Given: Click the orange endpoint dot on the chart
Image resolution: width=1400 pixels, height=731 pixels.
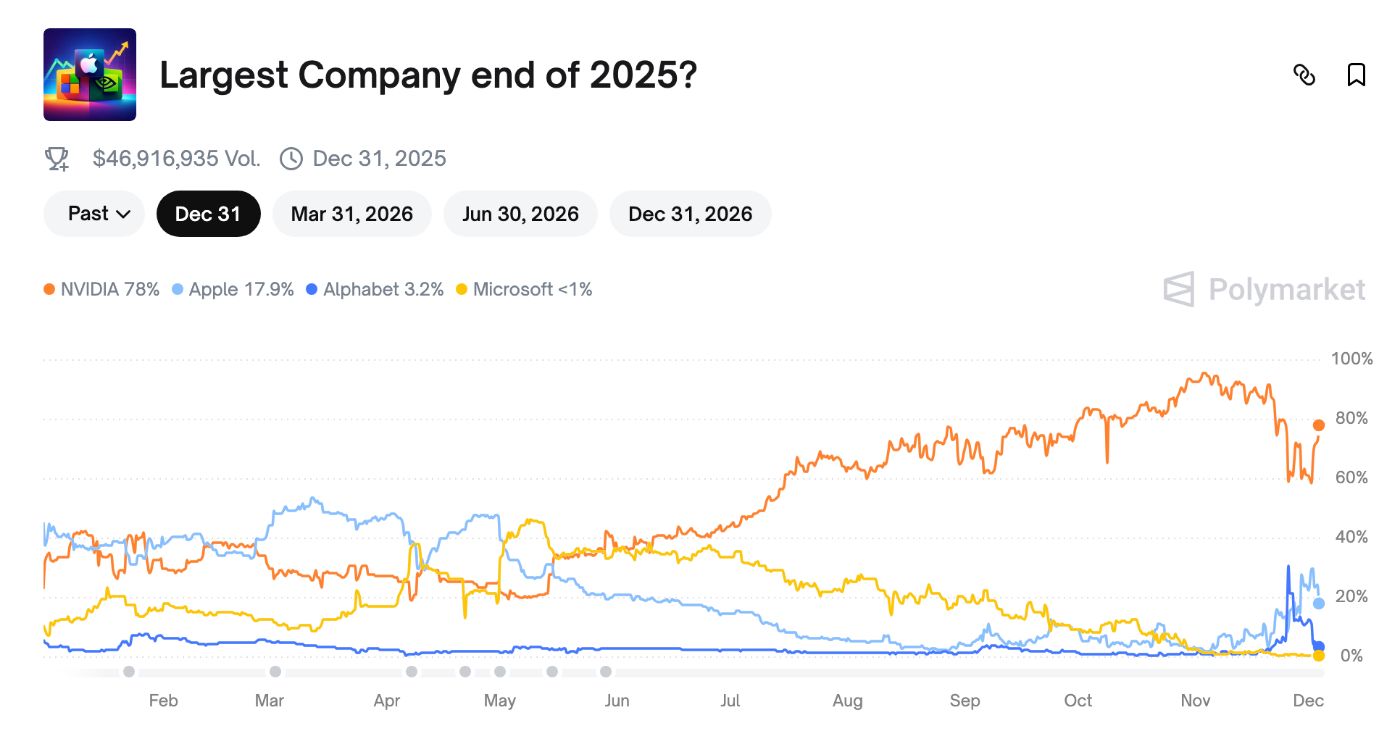Looking at the screenshot, I should [x=1318, y=423].
